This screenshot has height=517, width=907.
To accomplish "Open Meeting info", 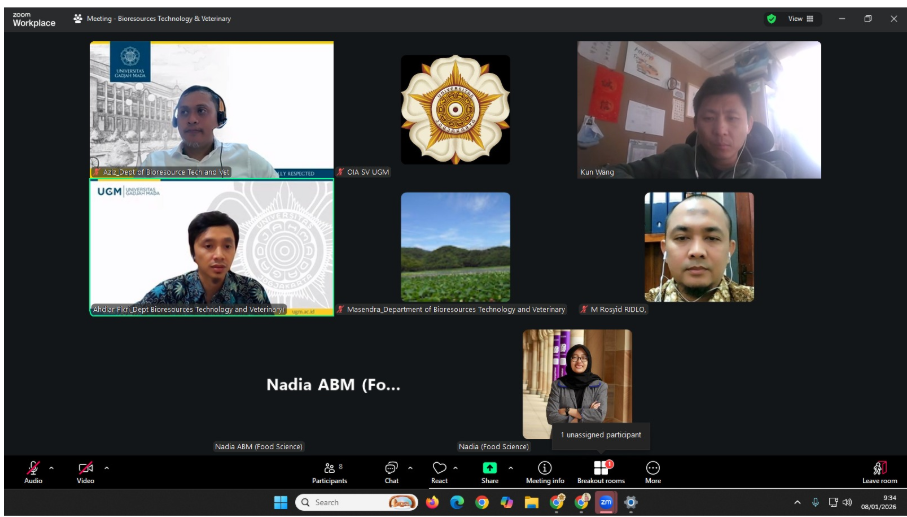I will tap(545, 470).
